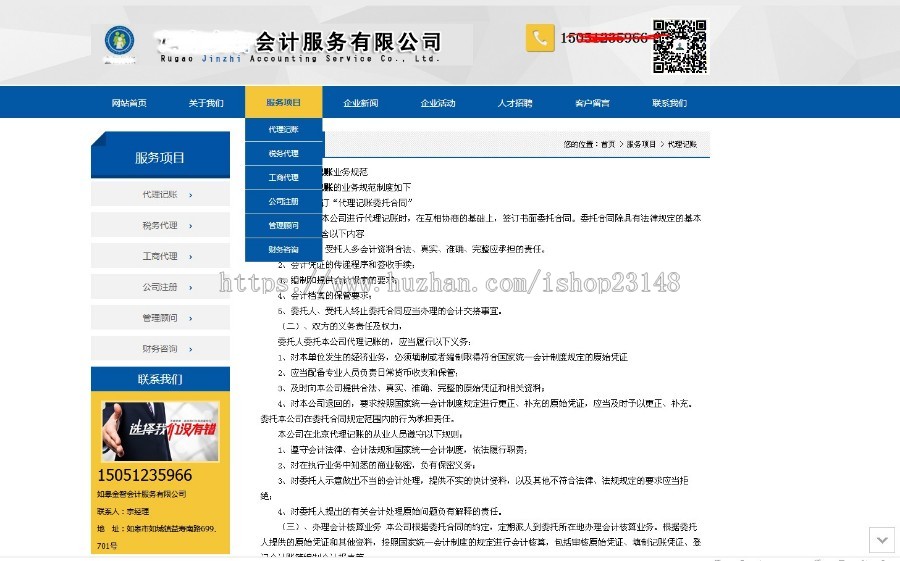Choose 工商代理 in the dropdown menu
This screenshot has width=900, height=561.
pos(284,177)
